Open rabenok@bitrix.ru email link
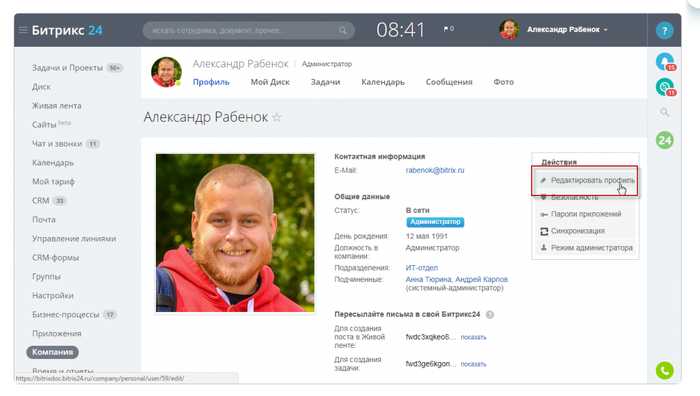Viewport: 700px width, 396px height. point(435,170)
